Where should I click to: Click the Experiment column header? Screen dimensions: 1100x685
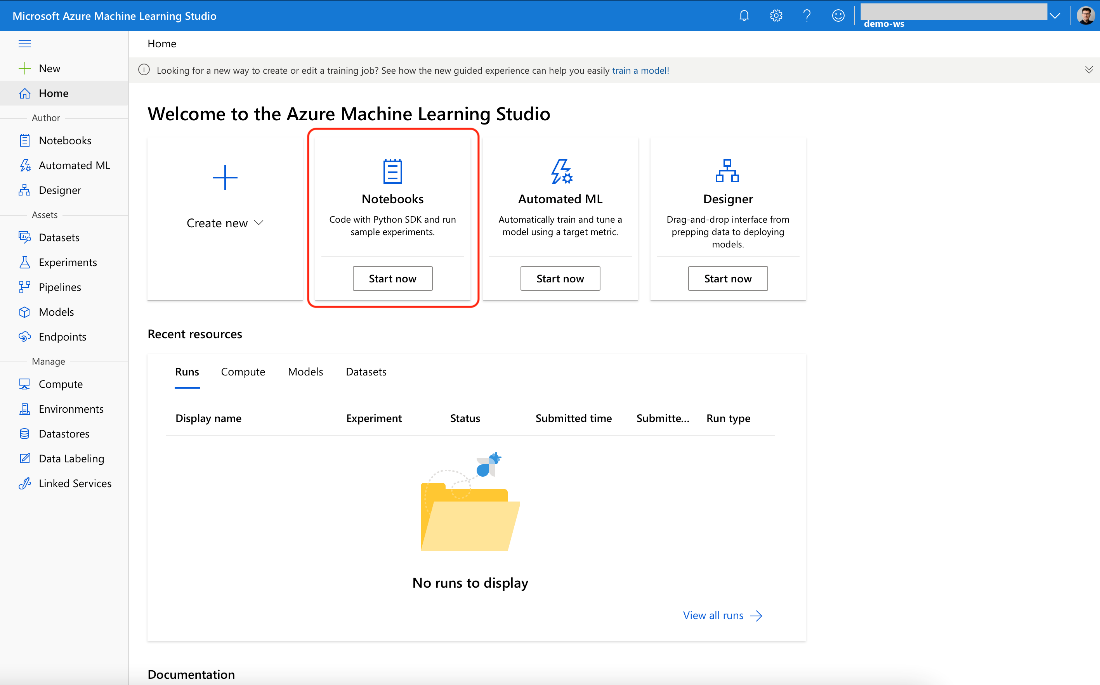point(374,418)
